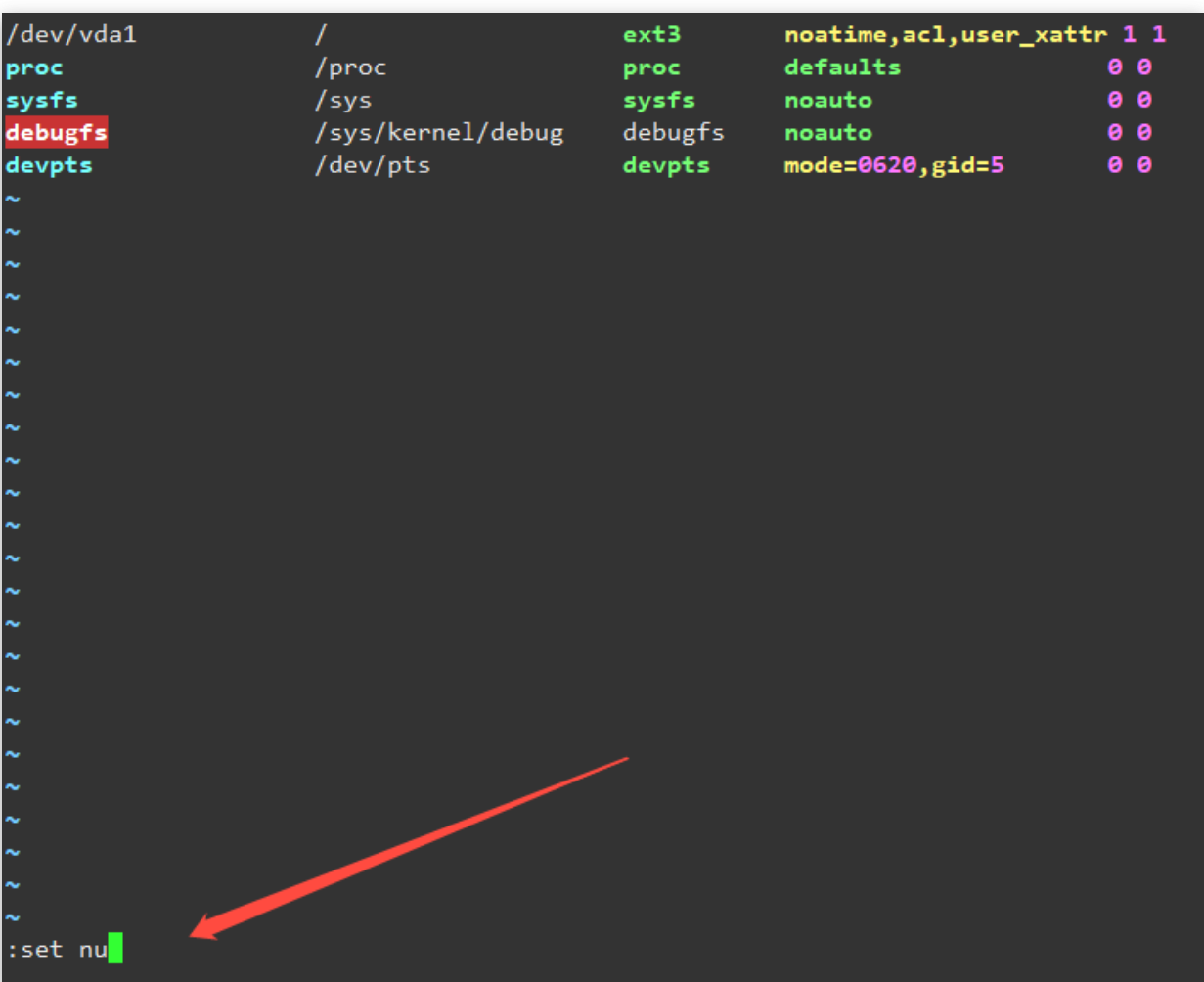Select the ext3 filesystem type text
1204x982 pixels.
pyautogui.click(x=651, y=36)
